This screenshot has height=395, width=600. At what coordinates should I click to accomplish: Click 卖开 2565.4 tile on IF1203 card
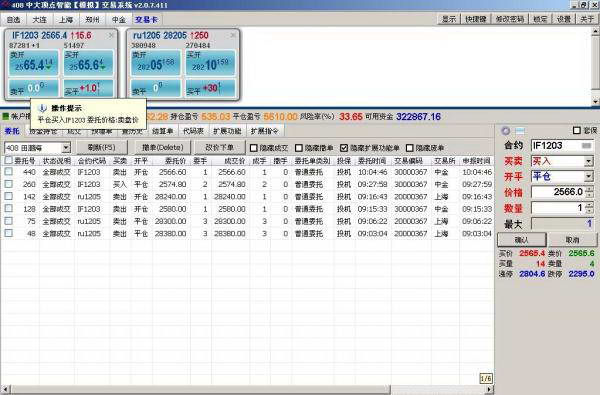coord(34,63)
